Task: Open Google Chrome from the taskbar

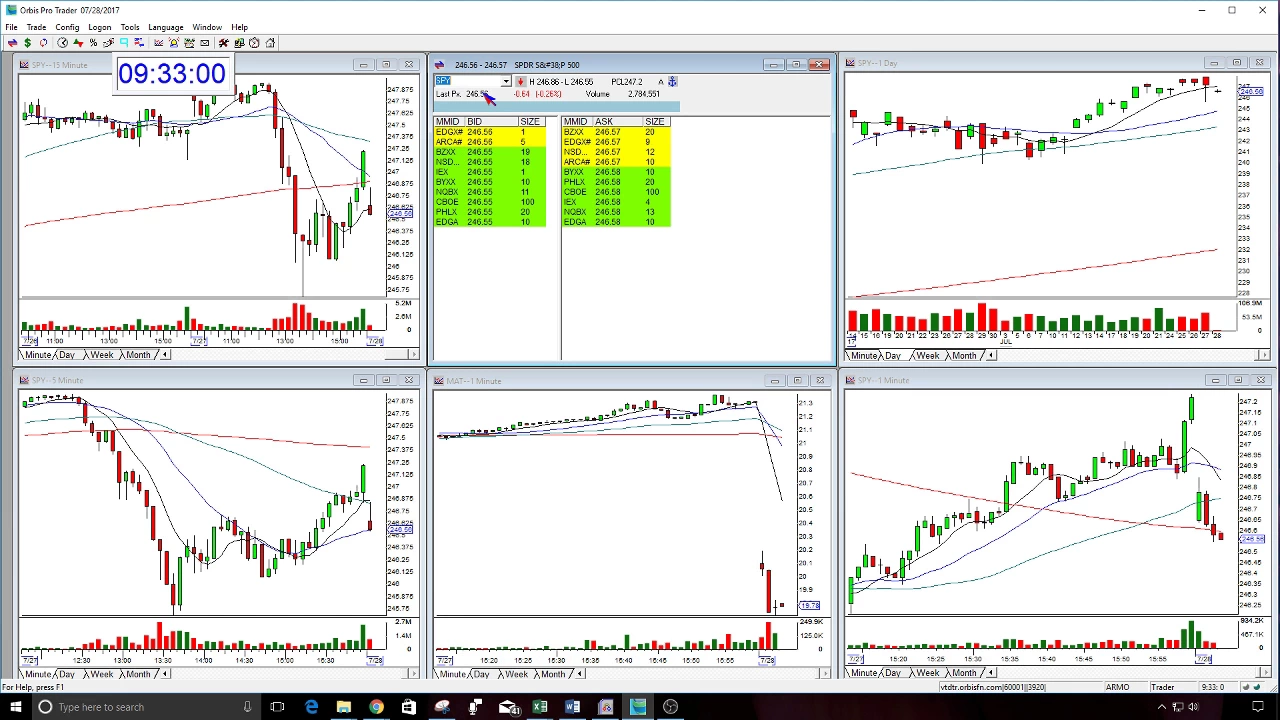Action: click(x=376, y=707)
